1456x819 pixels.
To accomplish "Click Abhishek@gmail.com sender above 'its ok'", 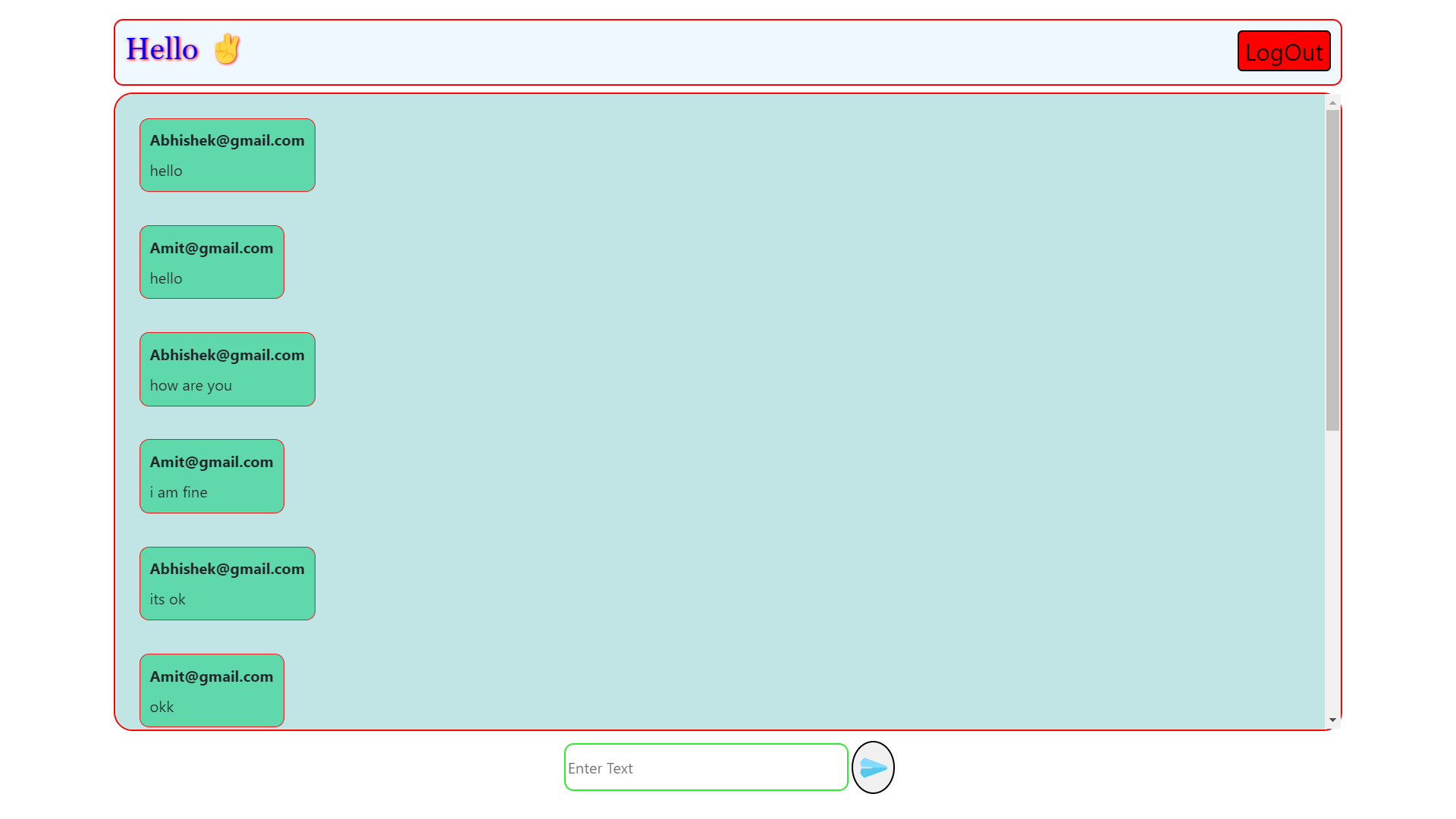I will [227, 569].
